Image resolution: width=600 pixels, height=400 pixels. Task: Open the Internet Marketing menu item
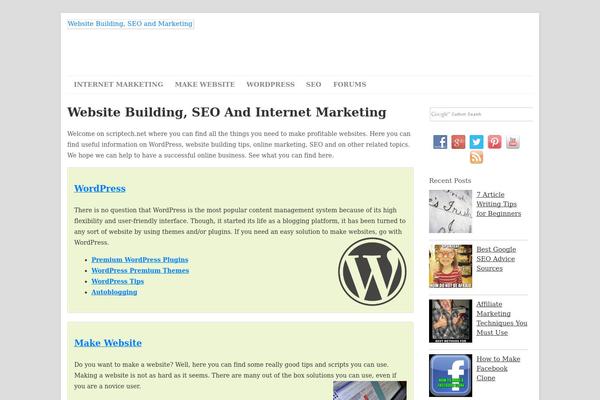click(x=118, y=84)
